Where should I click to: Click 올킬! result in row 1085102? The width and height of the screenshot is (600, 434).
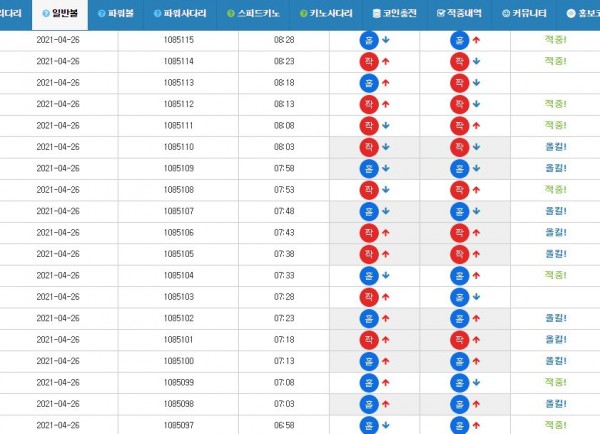click(x=556, y=318)
